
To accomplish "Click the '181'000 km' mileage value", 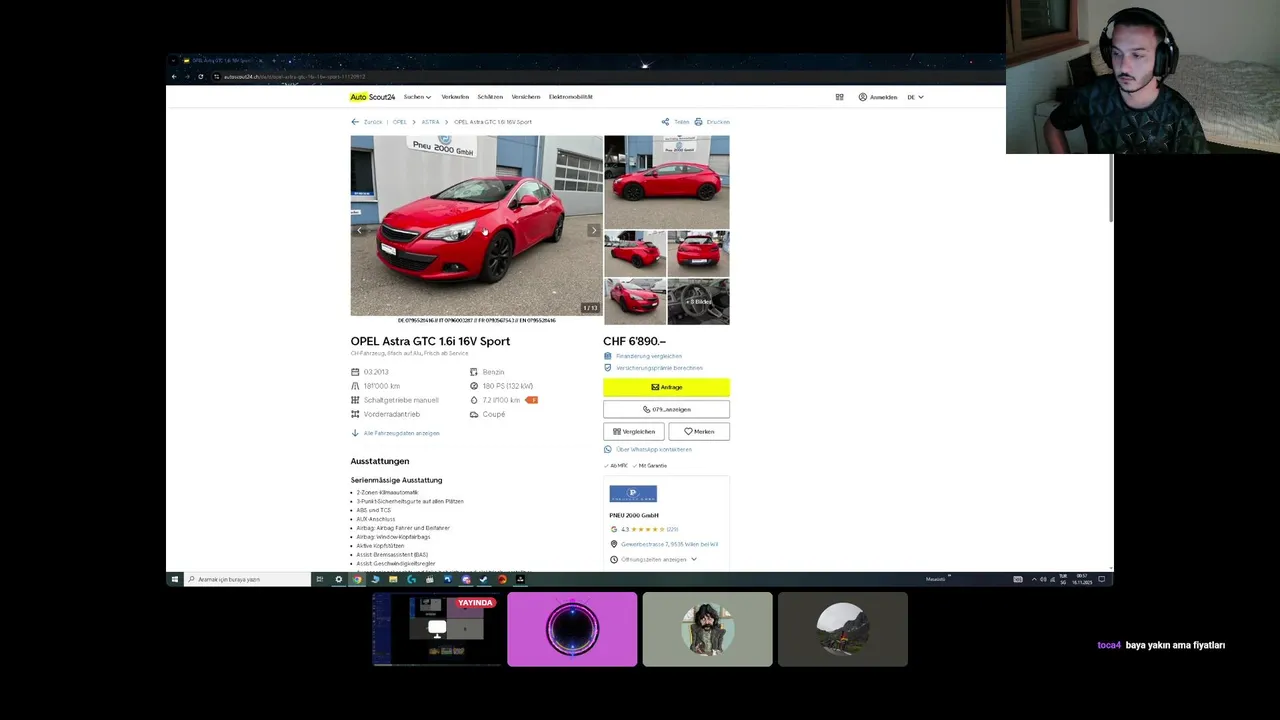I will (x=381, y=386).
